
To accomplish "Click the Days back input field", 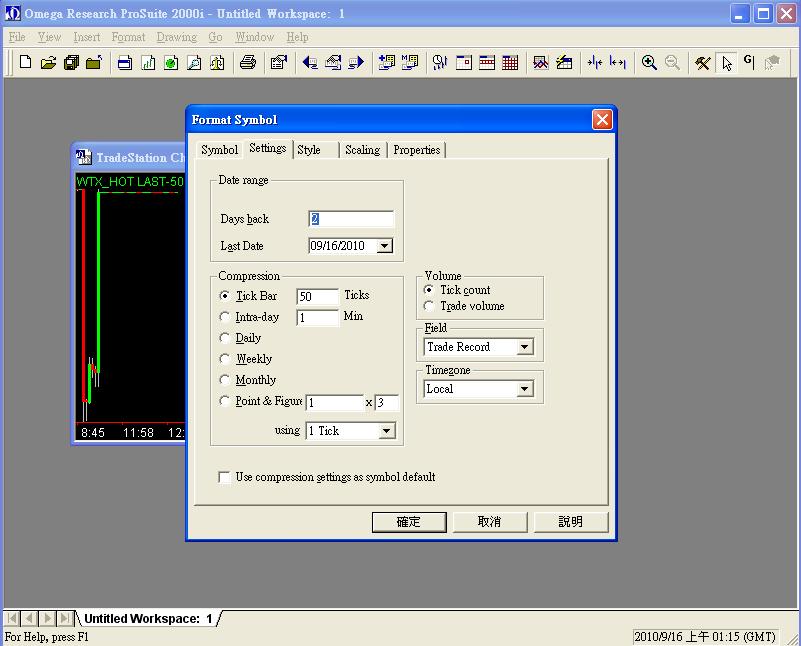I will pyautogui.click(x=351, y=219).
